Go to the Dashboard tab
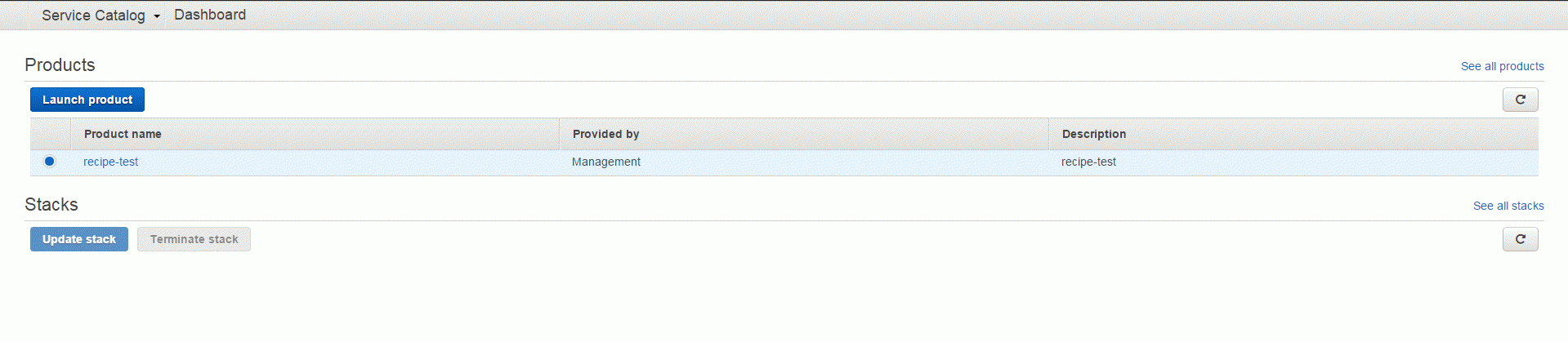1568x342 pixels. (x=210, y=15)
